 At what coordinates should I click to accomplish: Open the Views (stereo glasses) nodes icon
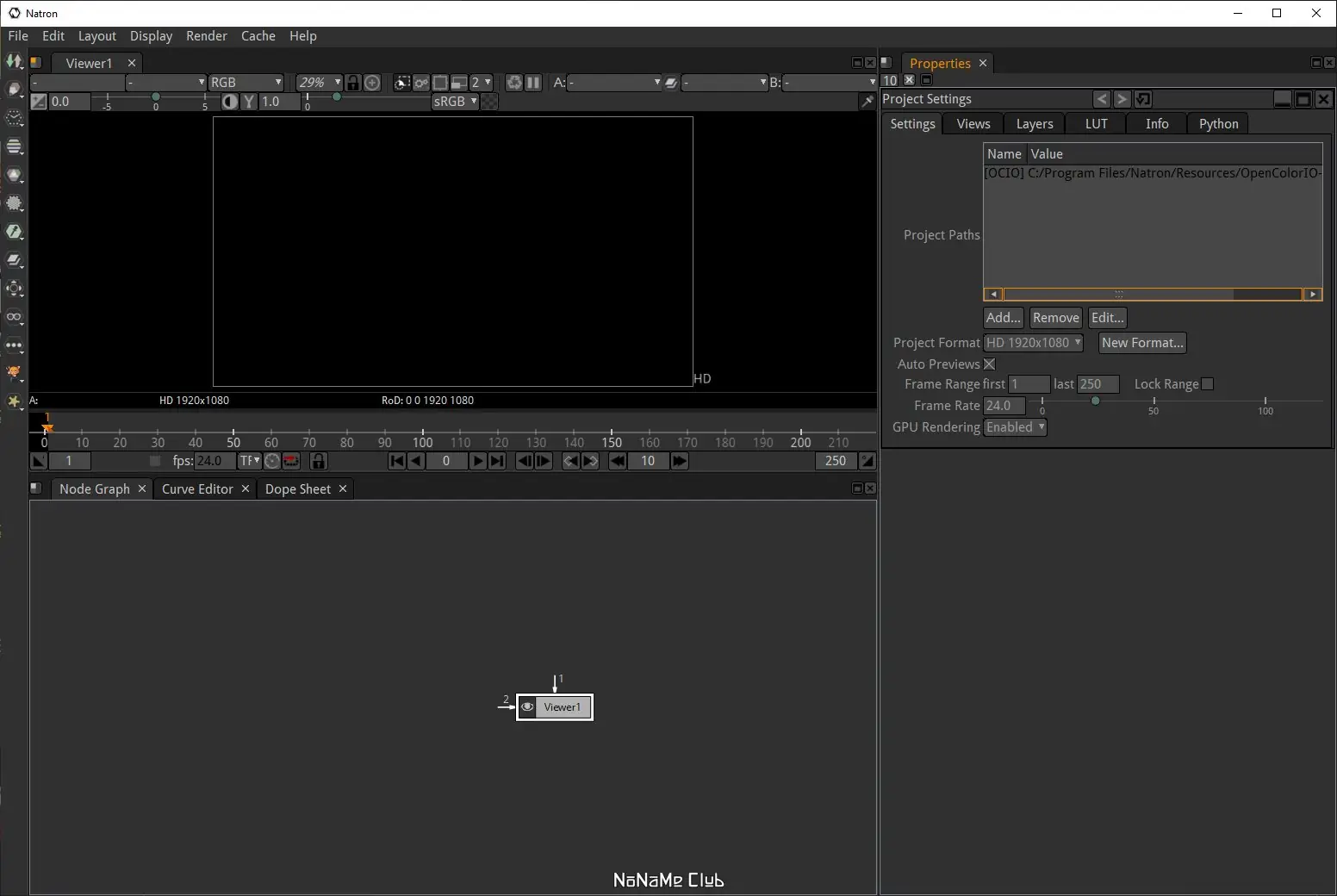14,317
